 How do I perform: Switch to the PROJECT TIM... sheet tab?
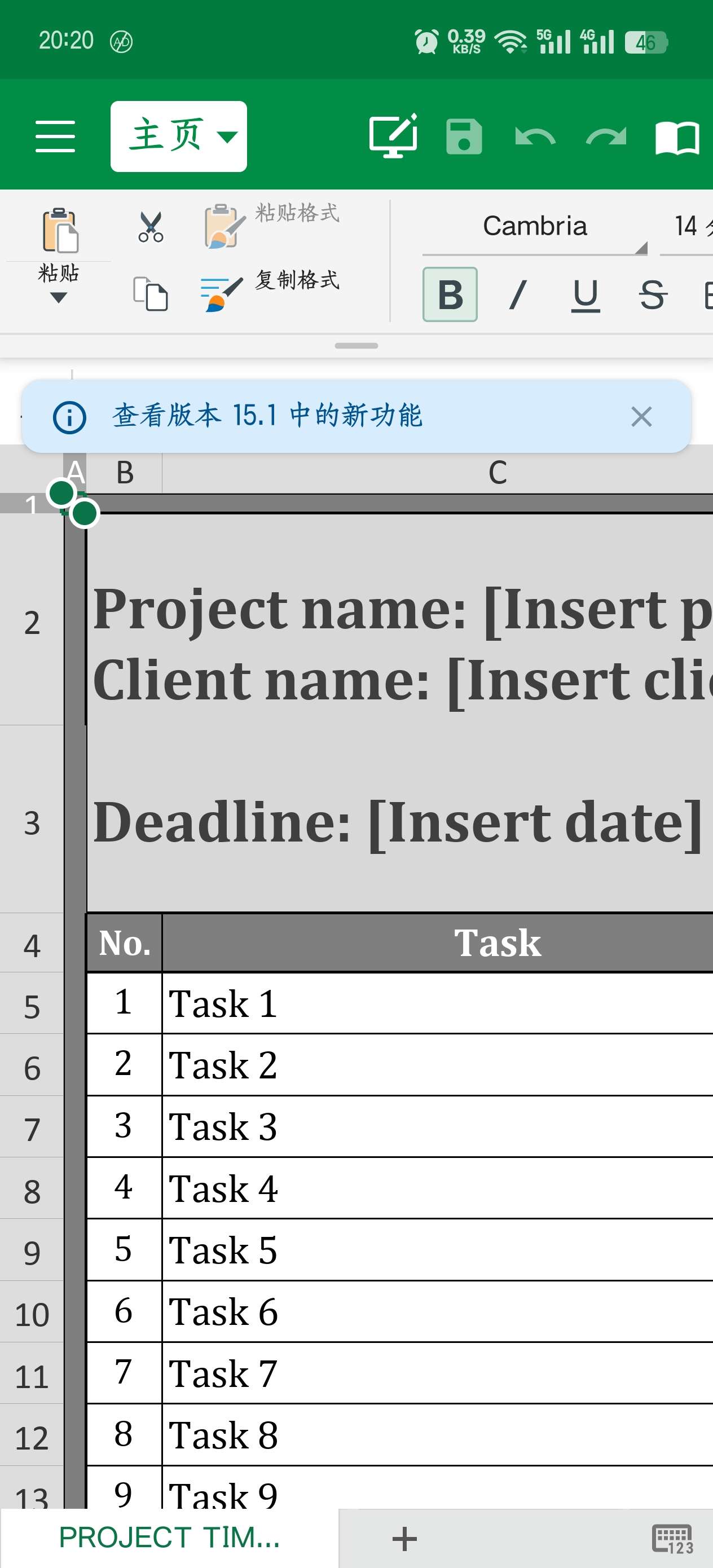coord(169,1537)
